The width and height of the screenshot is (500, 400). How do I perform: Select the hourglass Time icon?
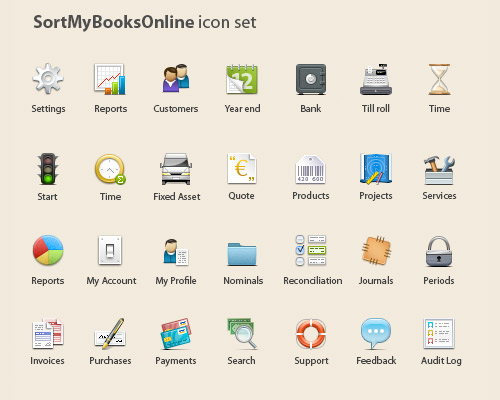(439, 79)
